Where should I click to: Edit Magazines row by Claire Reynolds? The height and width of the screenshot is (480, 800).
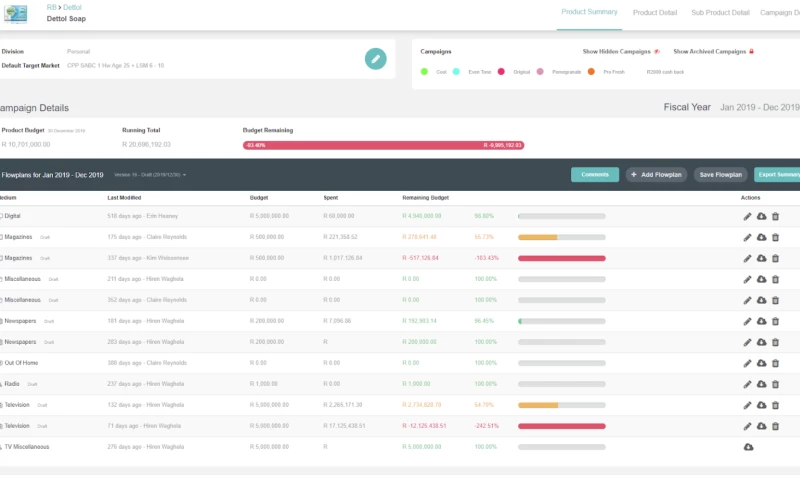pyautogui.click(x=747, y=238)
